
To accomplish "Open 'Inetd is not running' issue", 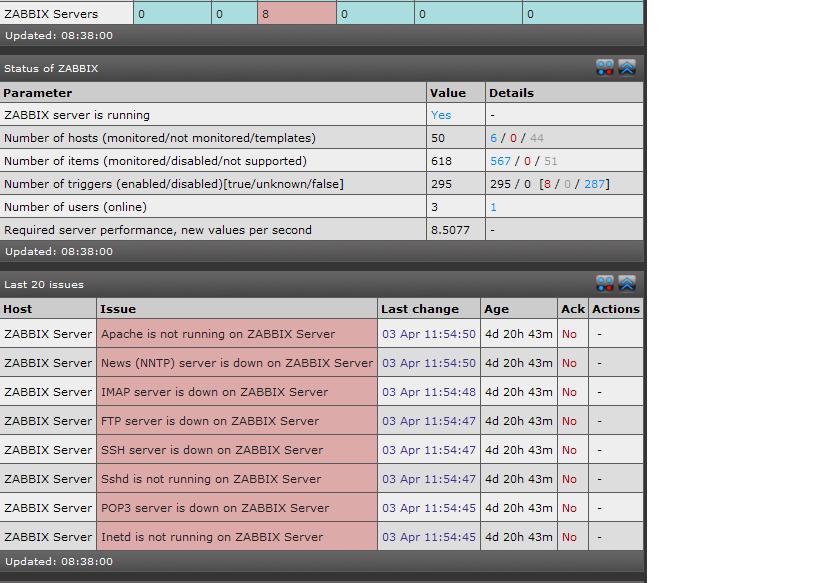I will tap(212, 536).
